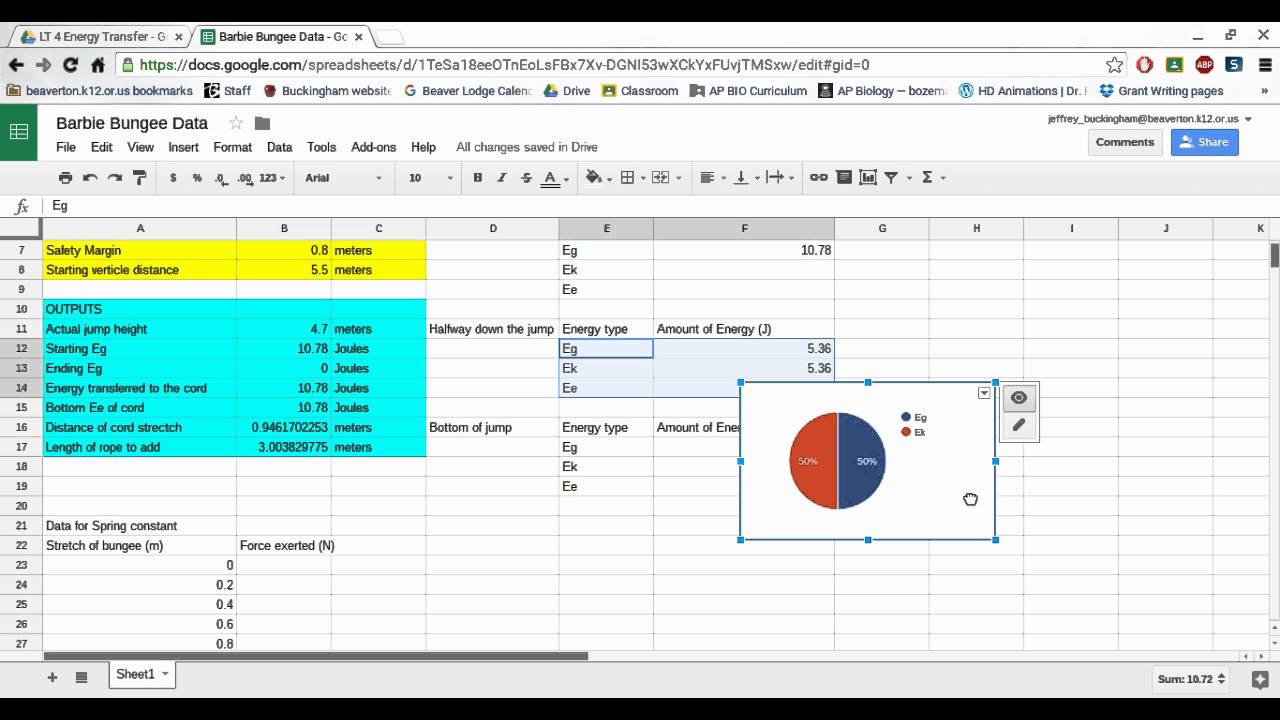Open the Buckingham website bookmark

[327, 91]
